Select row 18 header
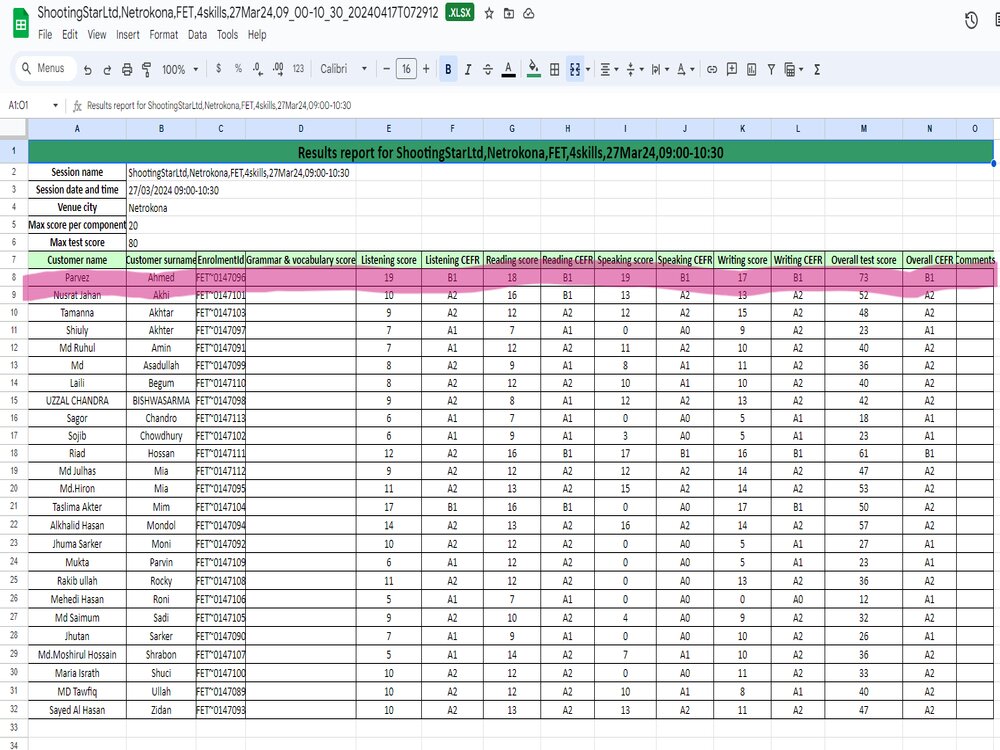The image size is (1000, 750). (13, 453)
